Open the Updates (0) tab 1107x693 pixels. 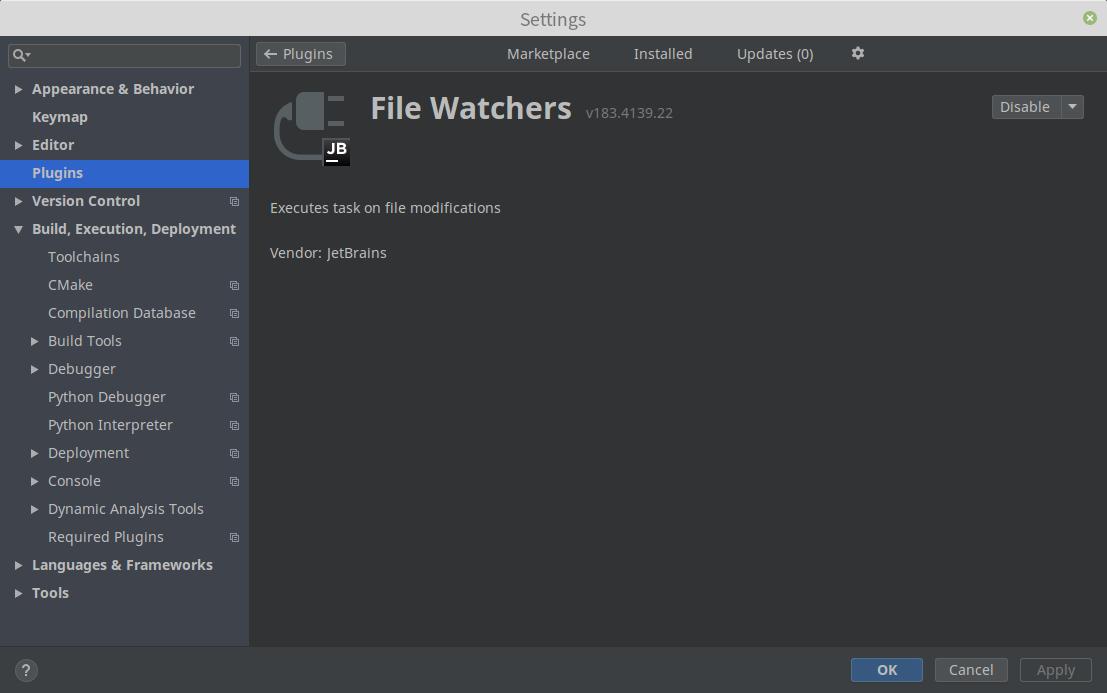click(774, 54)
